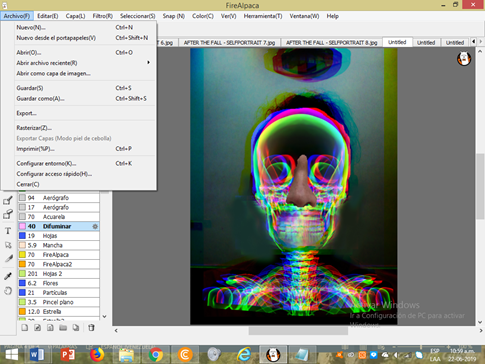Select the Hojas brush row
Screen dimensions: 485x364
click(x=59, y=236)
